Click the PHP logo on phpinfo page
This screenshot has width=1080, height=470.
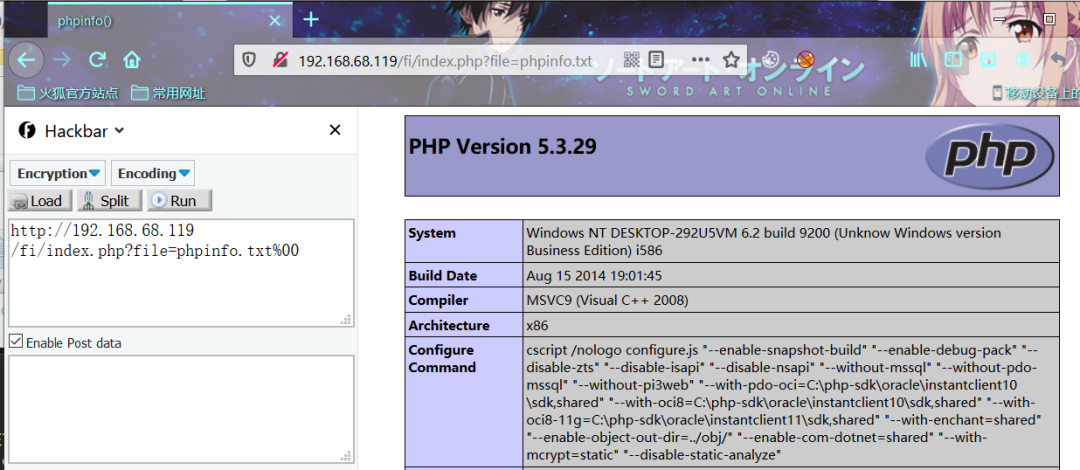tap(989, 155)
